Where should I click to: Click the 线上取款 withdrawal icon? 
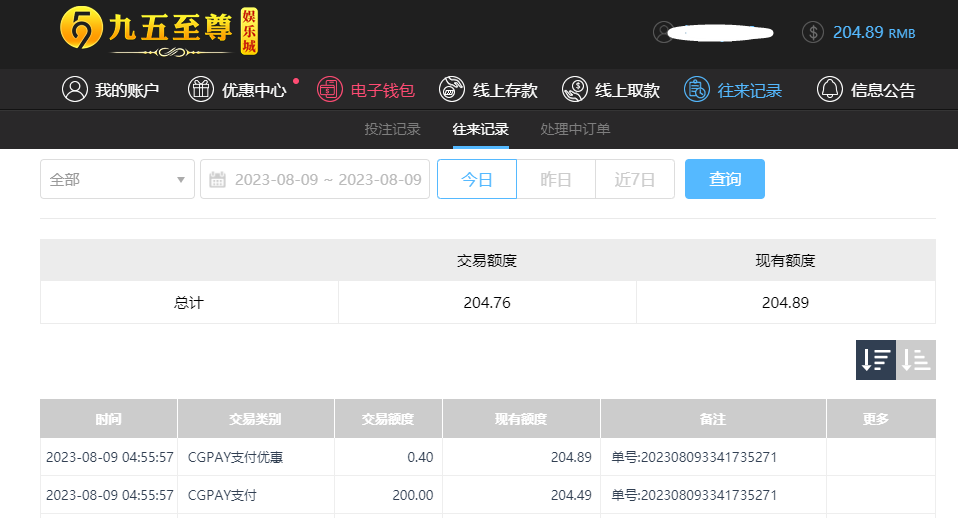pos(574,90)
